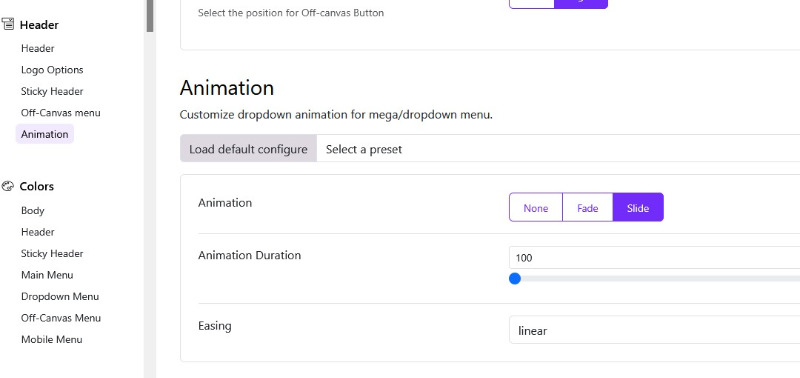800x378 pixels.
Task: Click the Animation Duration label
Action: point(249,255)
